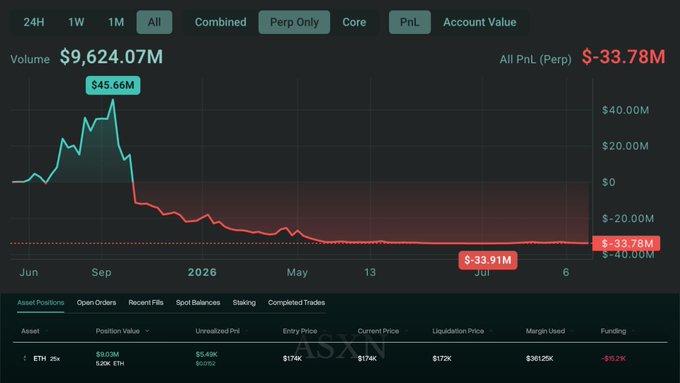Click the May x-axis label

click(x=298, y=272)
